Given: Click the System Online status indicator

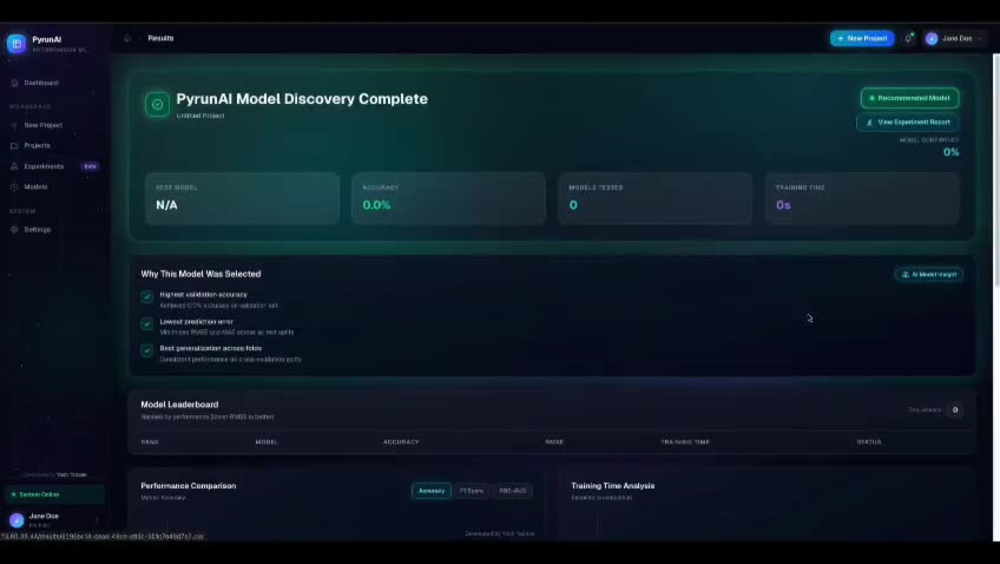Looking at the screenshot, I should [54, 494].
